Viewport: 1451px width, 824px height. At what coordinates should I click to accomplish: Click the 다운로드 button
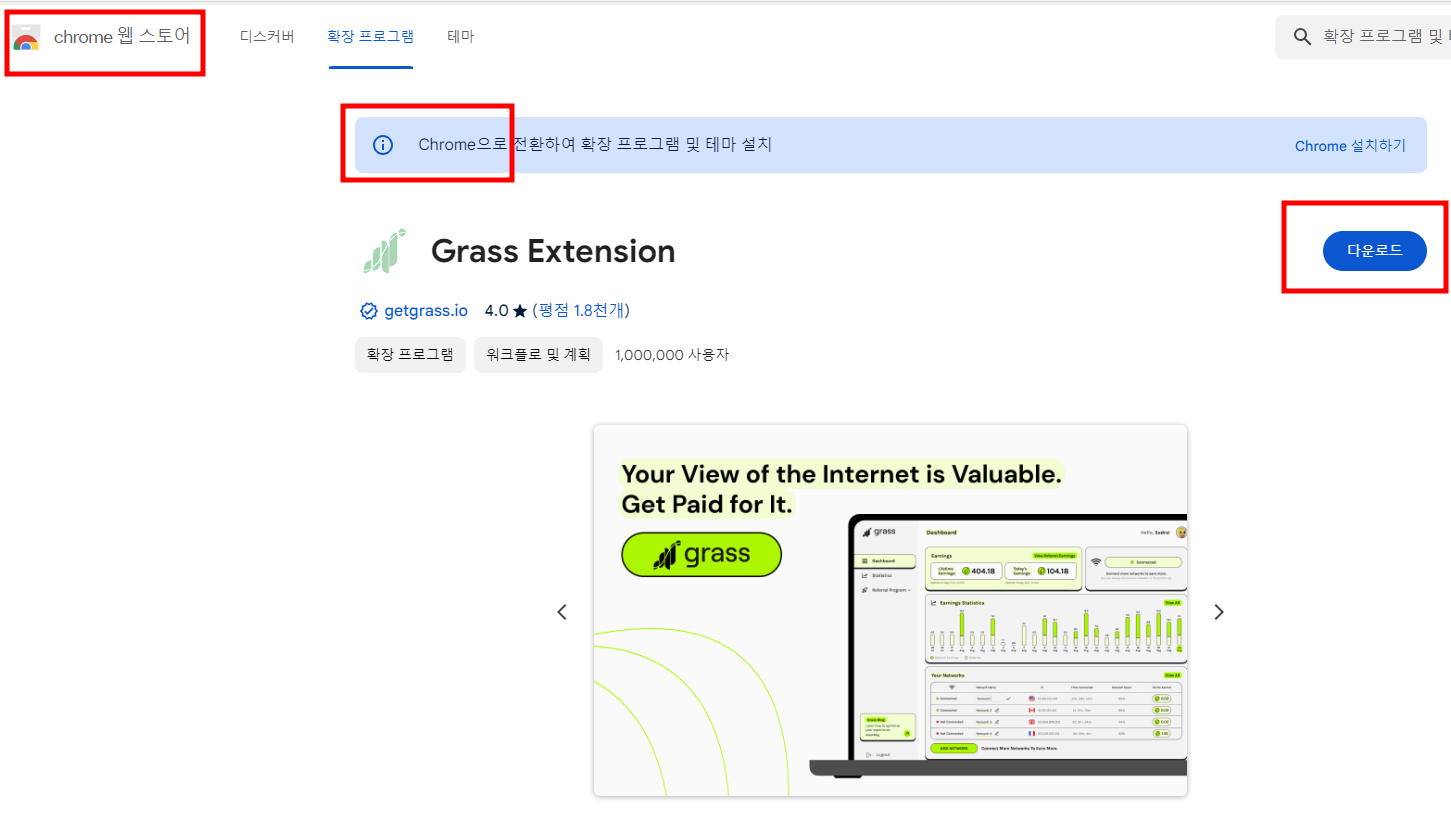click(x=1375, y=251)
